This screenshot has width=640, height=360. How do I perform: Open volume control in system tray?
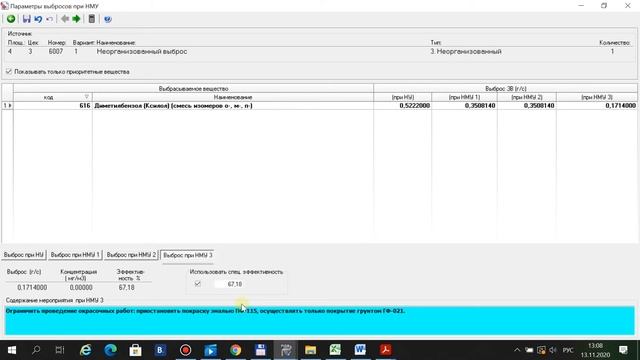(x=553, y=350)
